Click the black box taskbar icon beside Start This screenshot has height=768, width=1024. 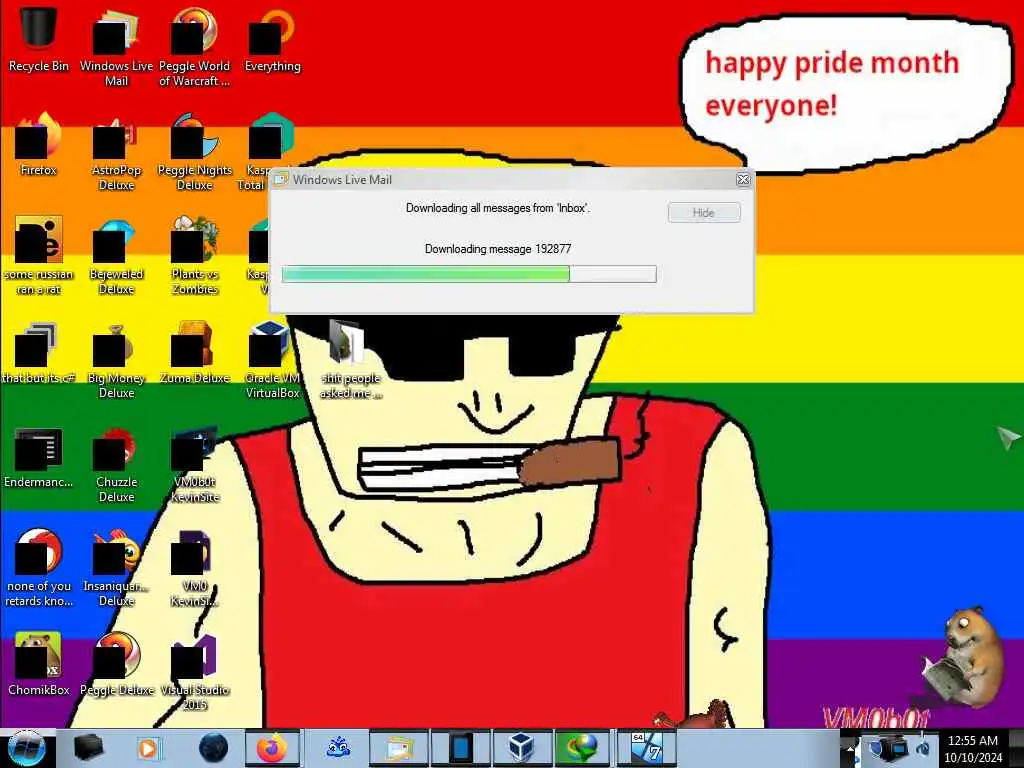(x=88, y=748)
